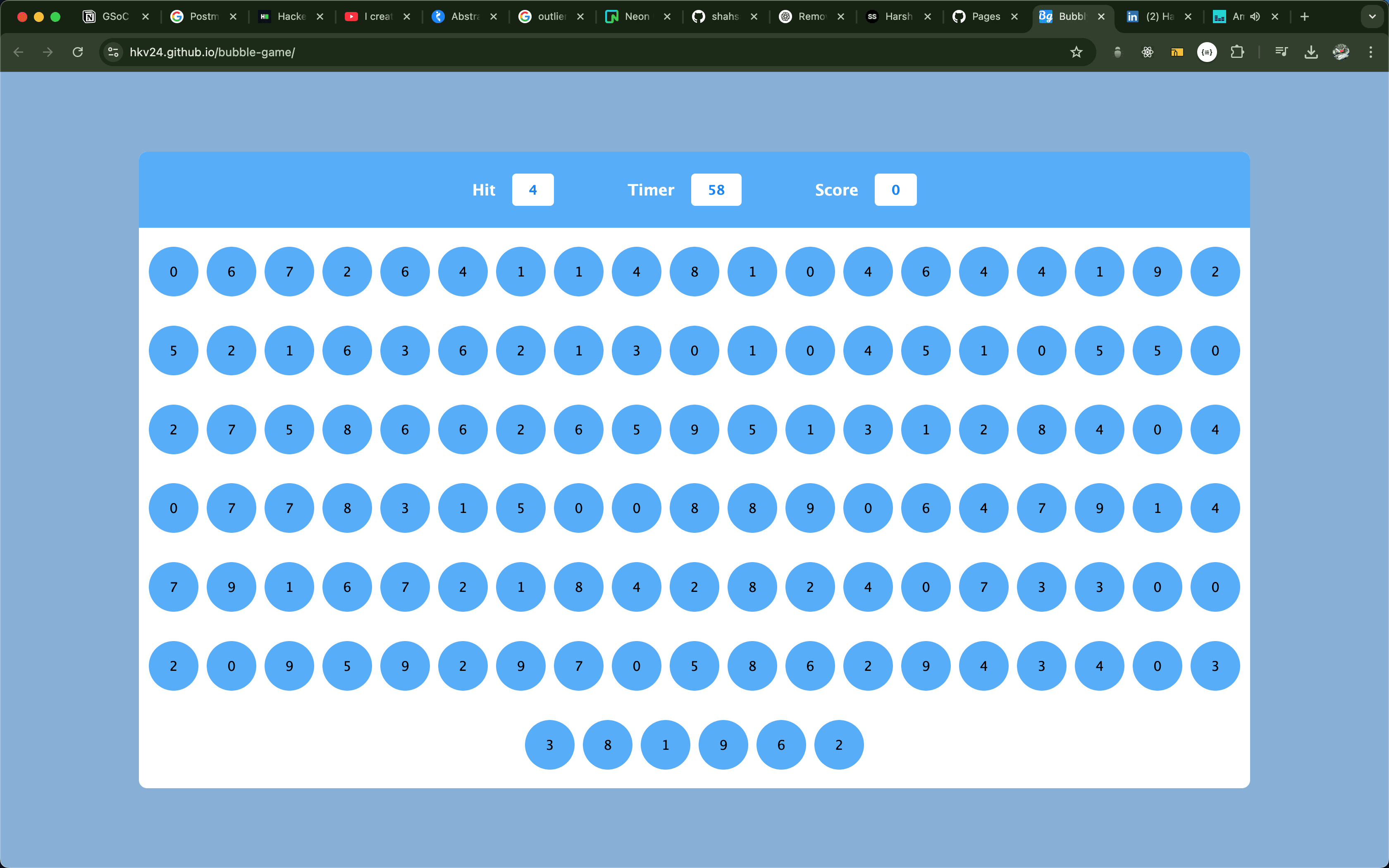Open the Chrome profile avatar
This screenshot has width=1389, height=868.
point(1341,52)
